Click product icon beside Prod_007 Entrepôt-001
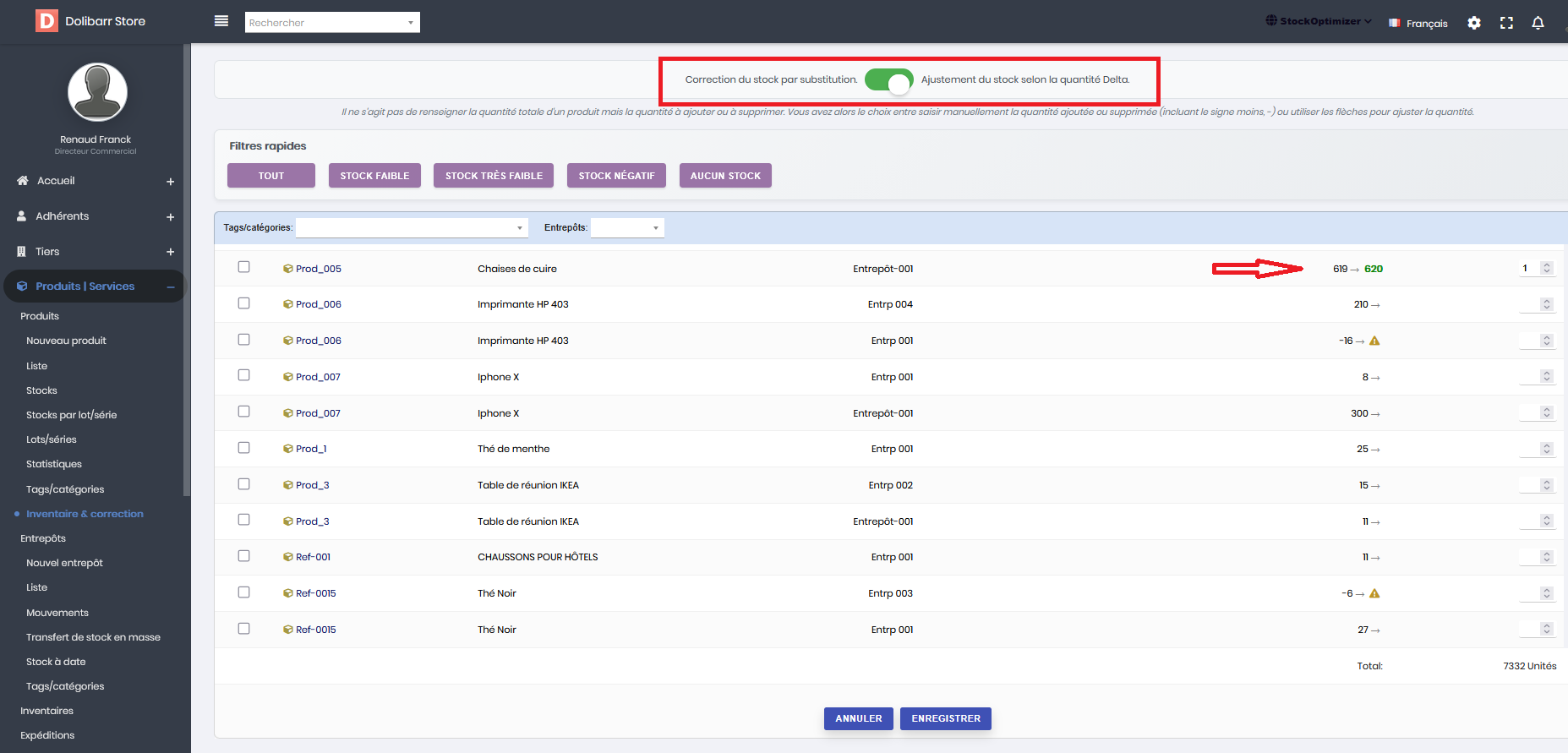Viewport: 1568px width, 753px height. pyautogui.click(x=288, y=413)
